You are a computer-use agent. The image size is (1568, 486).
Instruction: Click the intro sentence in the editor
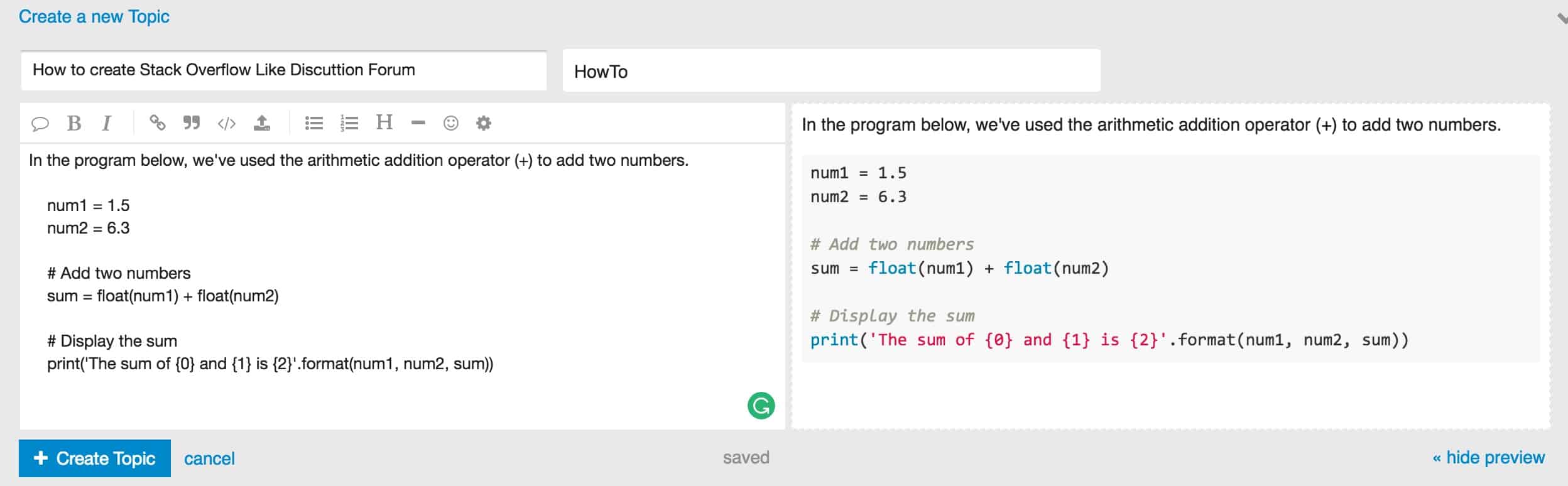click(359, 161)
